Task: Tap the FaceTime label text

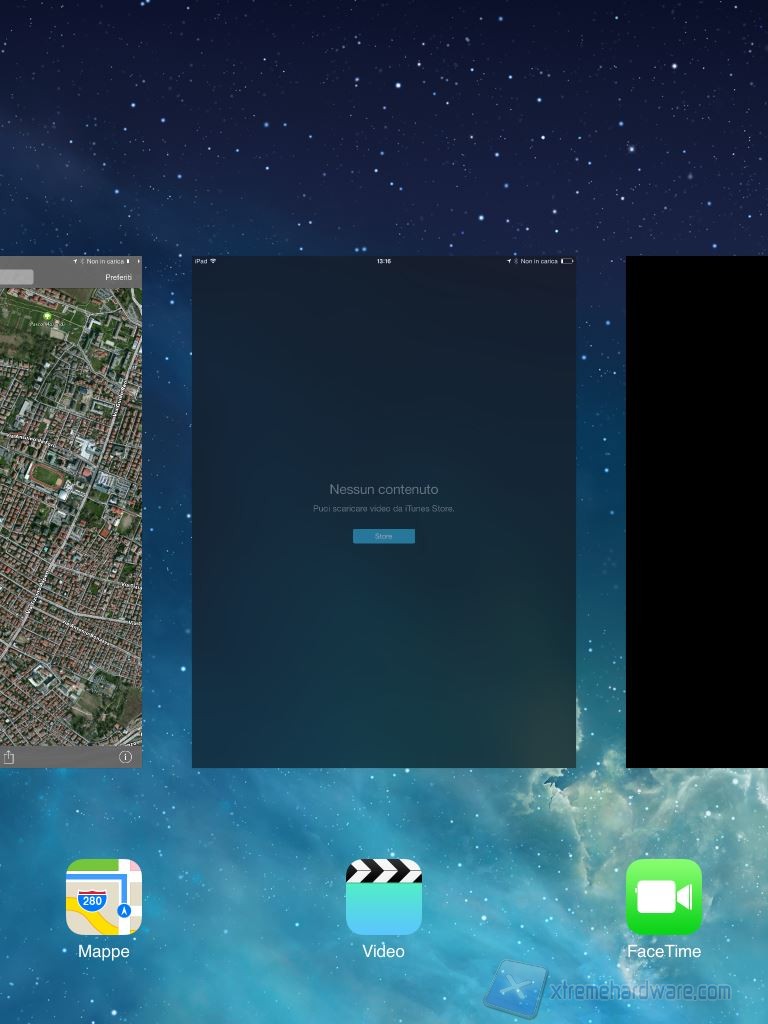Action: 664,951
